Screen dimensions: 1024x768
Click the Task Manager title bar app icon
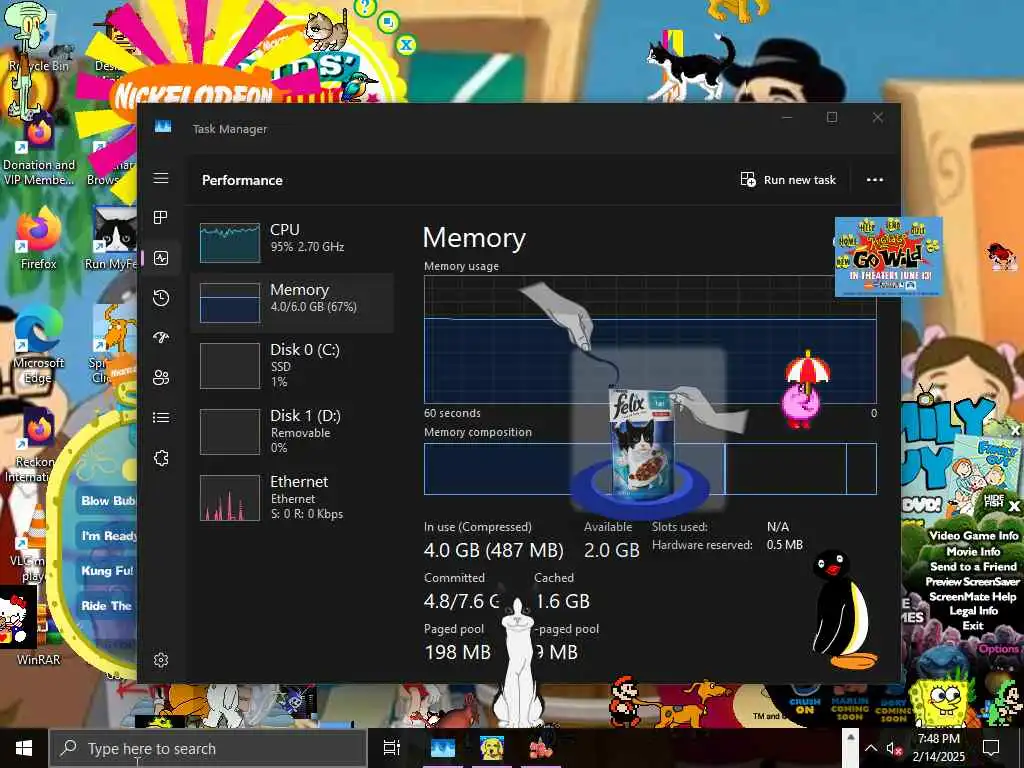[x=163, y=127]
